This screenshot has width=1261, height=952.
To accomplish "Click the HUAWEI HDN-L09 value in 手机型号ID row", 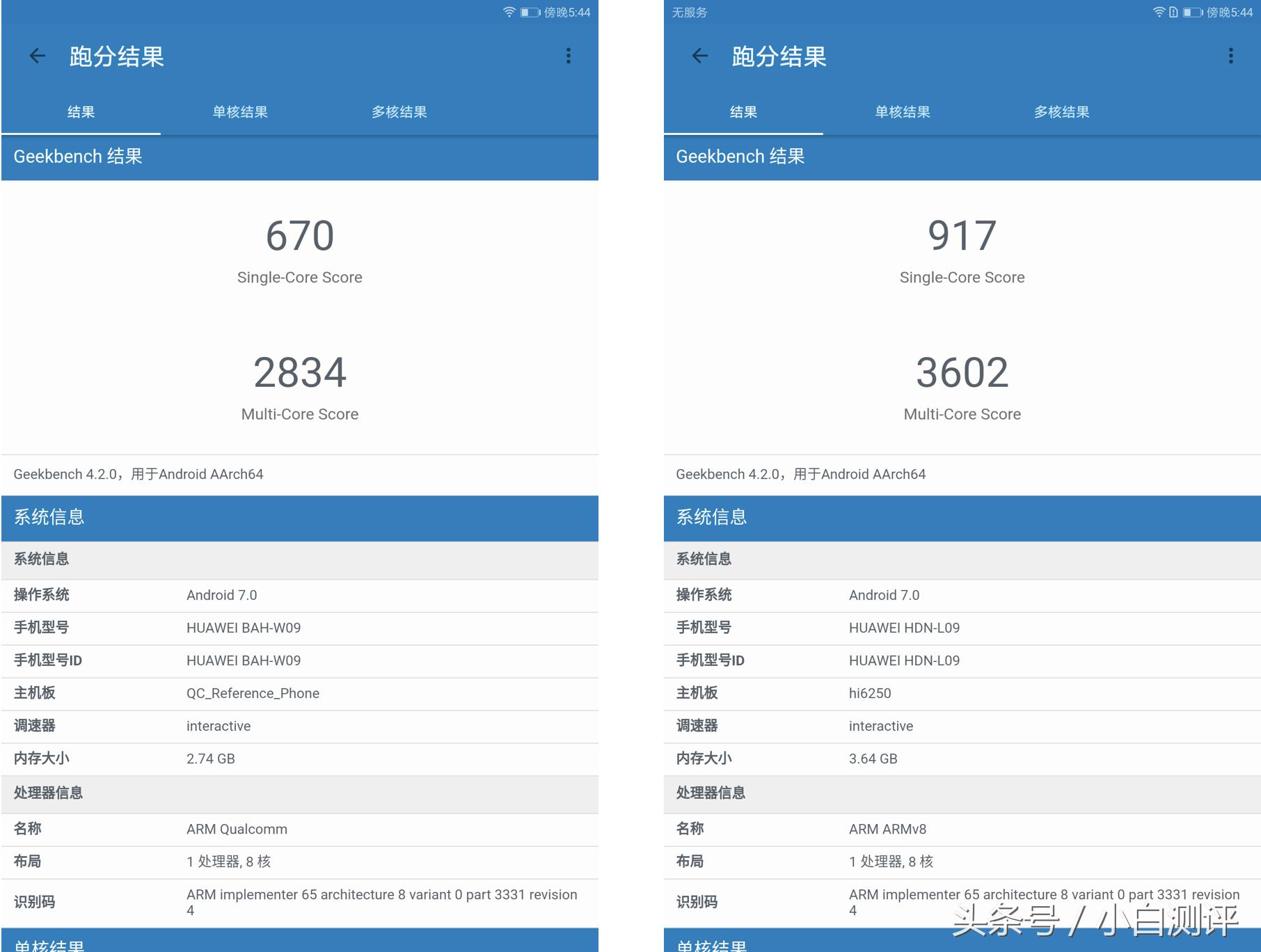I will 904,660.
